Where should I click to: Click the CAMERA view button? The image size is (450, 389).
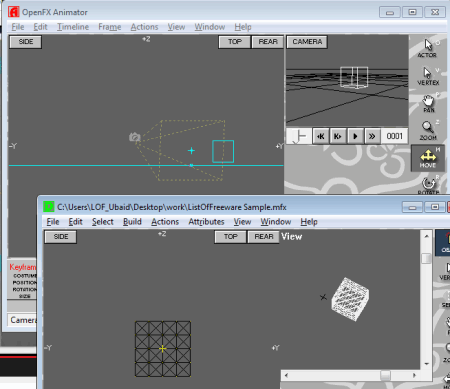(307, 42)
